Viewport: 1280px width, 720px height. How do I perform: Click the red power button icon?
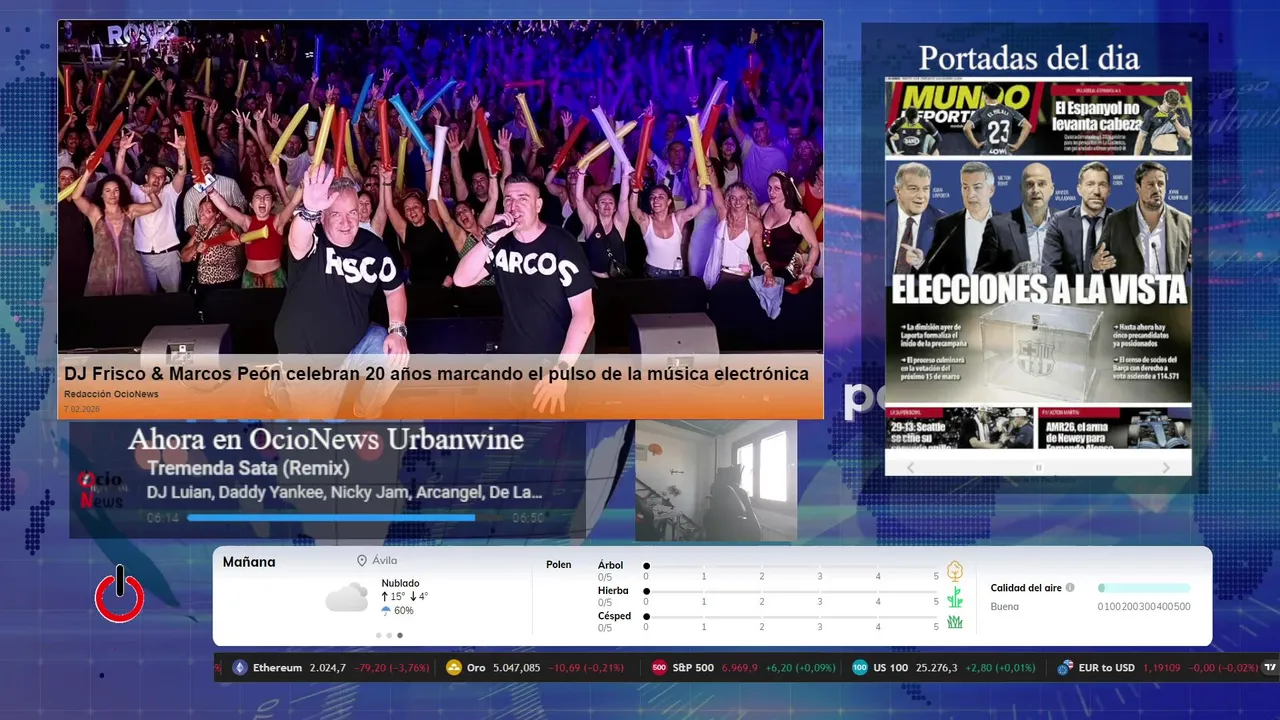(x=120, y=594)
